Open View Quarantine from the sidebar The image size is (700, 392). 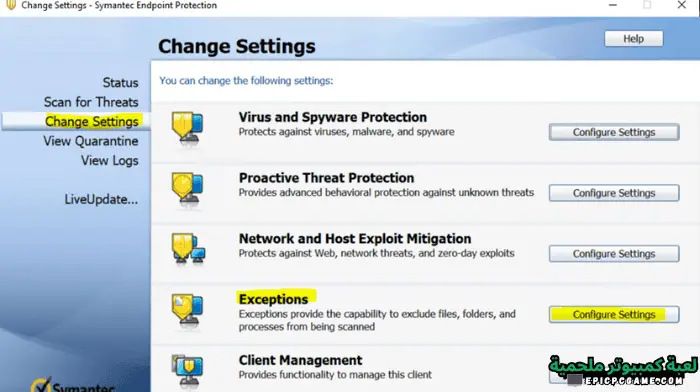[91, 141]
